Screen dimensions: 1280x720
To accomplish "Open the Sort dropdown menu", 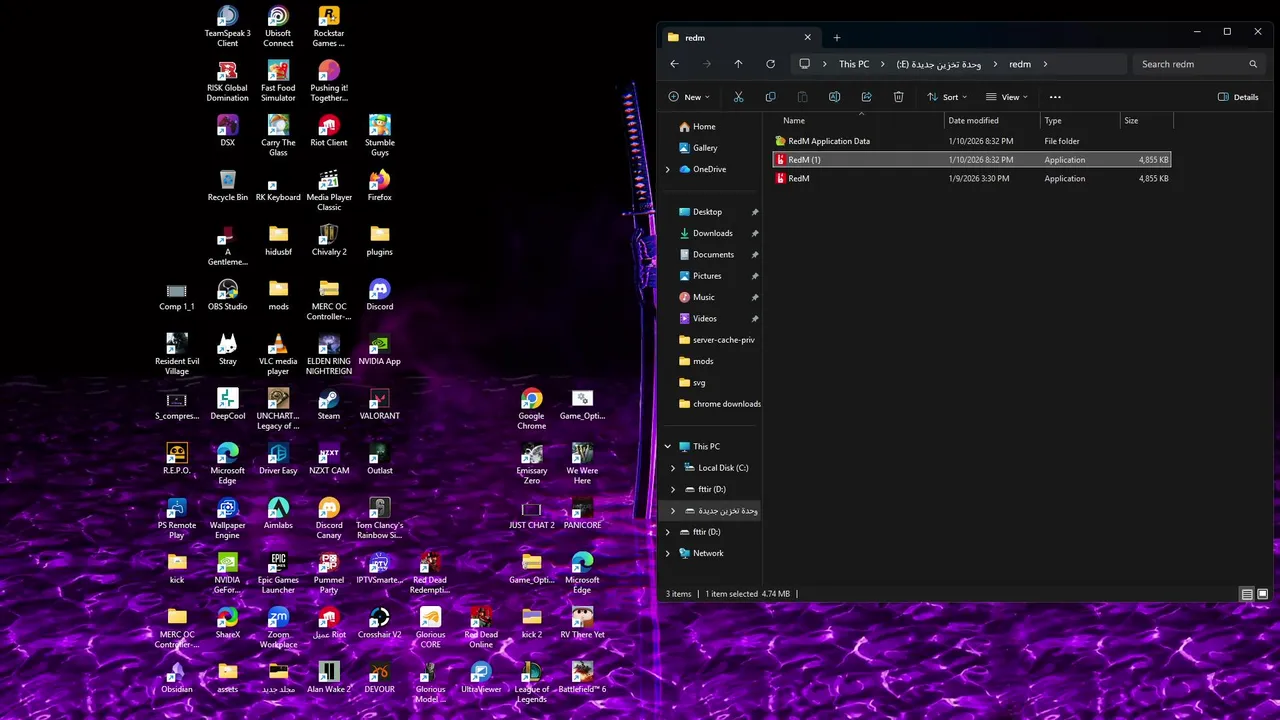I will pyautogui.click(x=947, y=97).
